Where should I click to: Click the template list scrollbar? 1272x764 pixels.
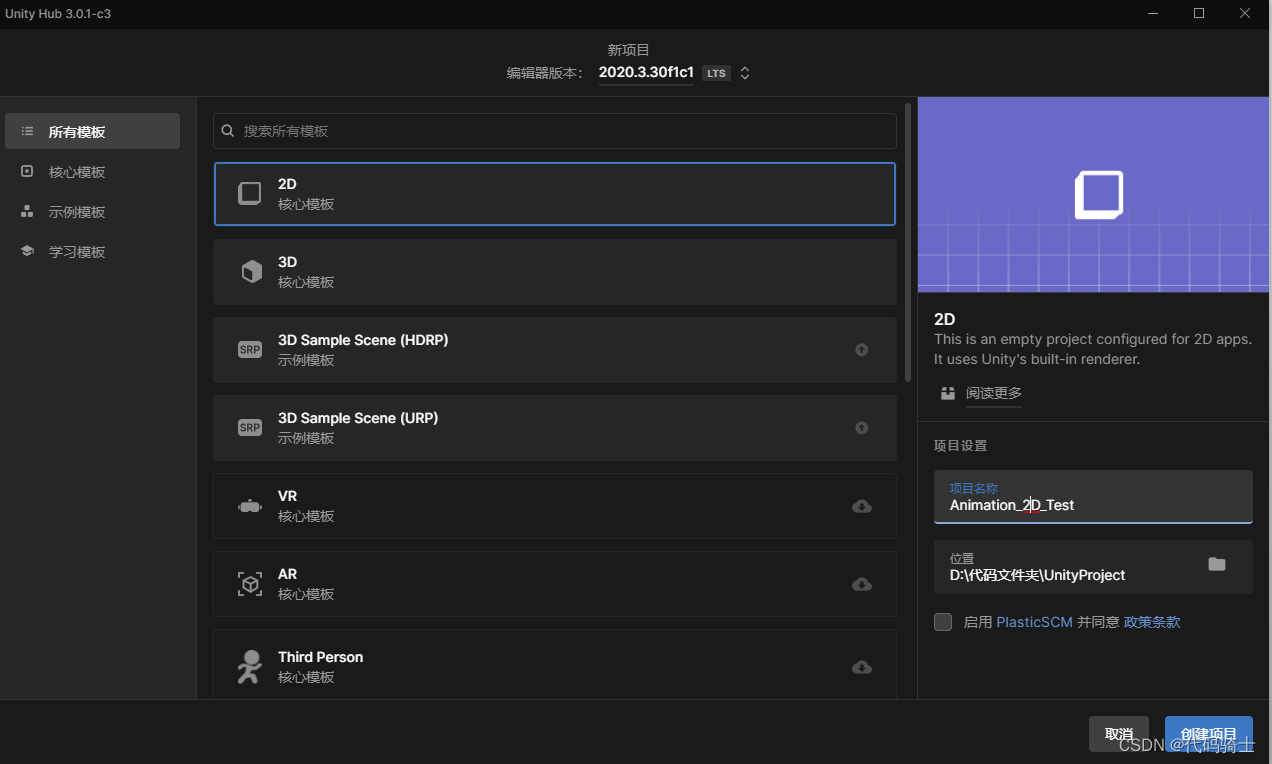(x=908, y=242)
